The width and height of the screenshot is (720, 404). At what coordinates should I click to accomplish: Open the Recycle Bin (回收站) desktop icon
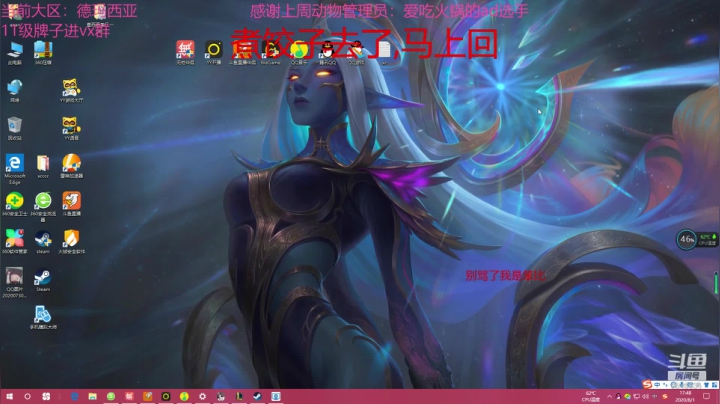point(15,128)
